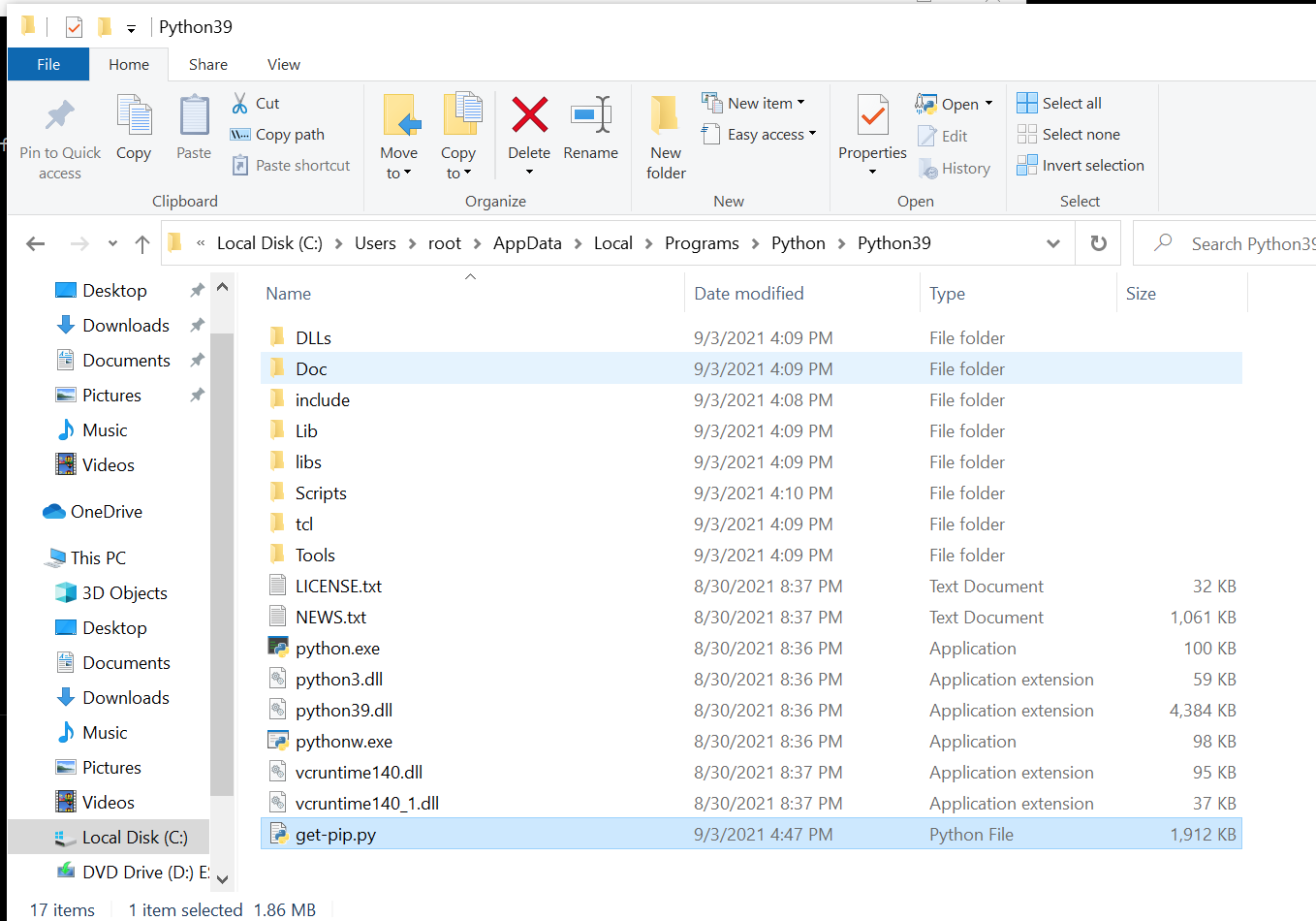Click the New folder icon
This screenshot has height=921, width=1316.
(x=666, y=114)
